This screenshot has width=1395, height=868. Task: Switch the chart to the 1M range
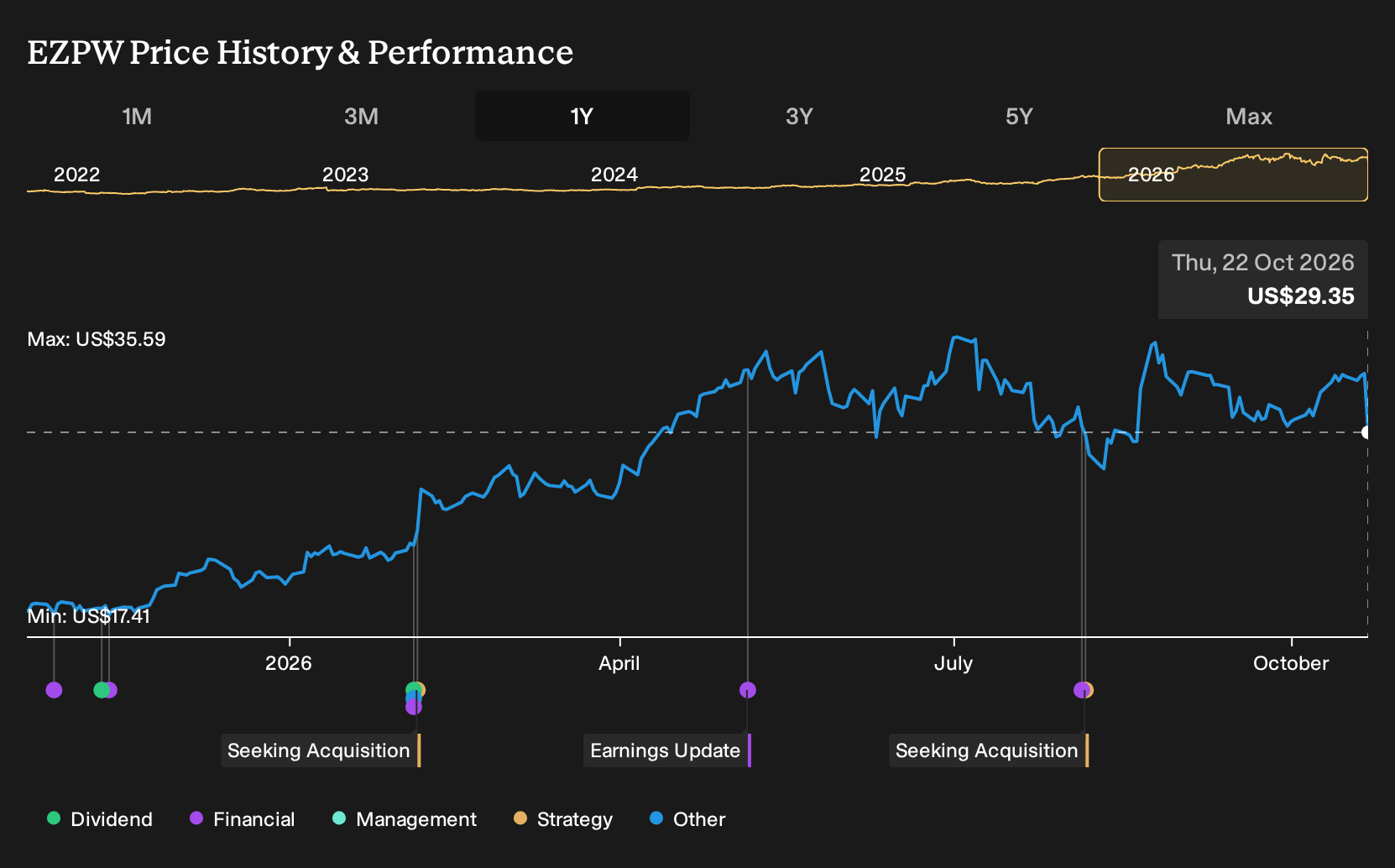(x=137, y=116)
